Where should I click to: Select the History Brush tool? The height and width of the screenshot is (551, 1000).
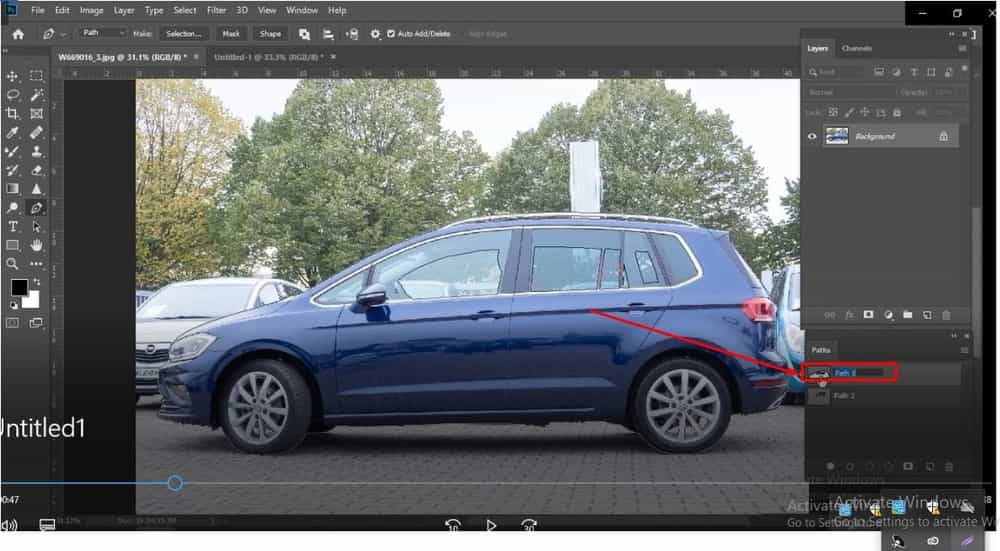[x=12, y=170]
